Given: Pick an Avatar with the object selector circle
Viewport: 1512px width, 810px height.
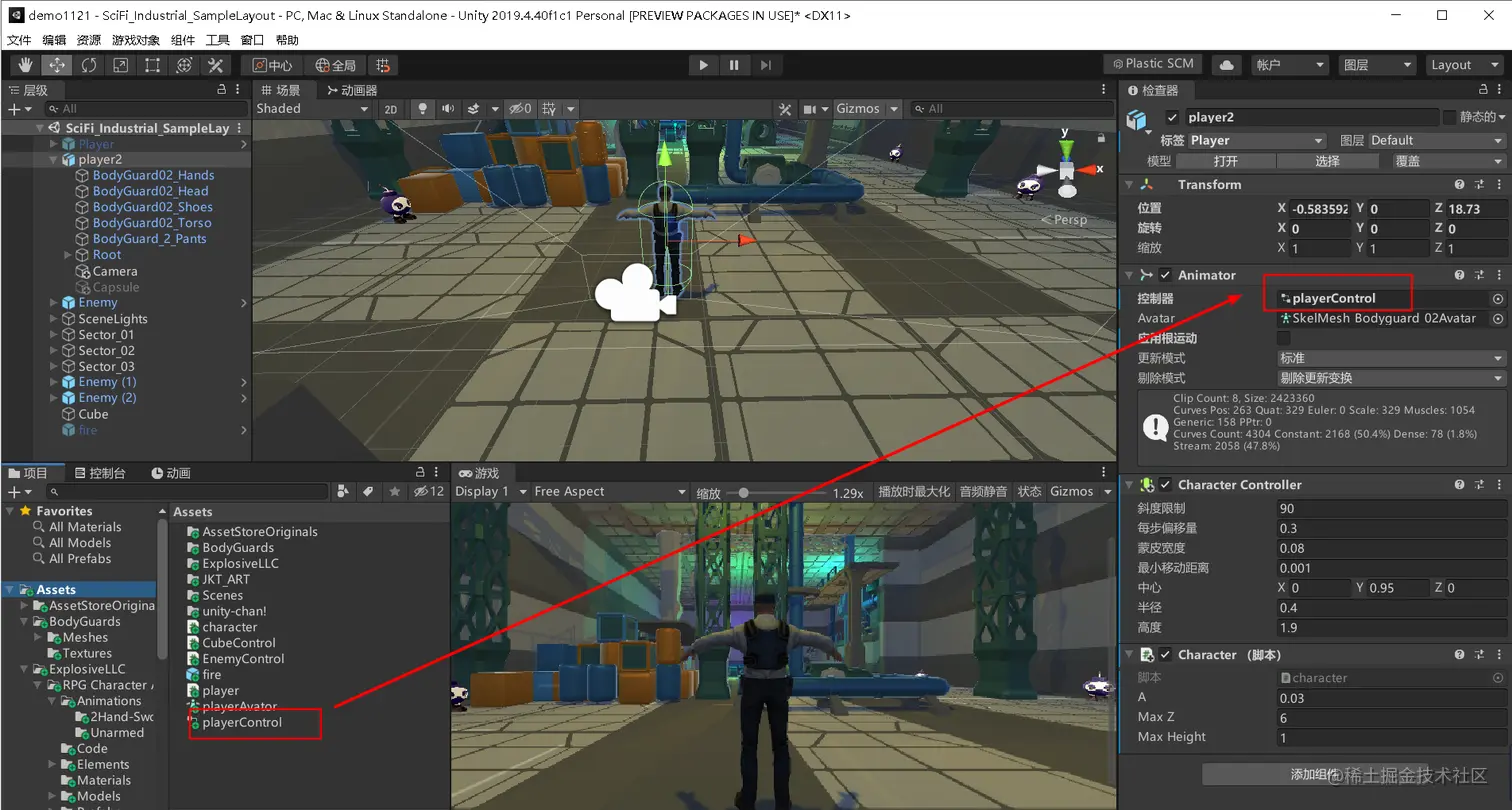Looking at the screenshot, I should point(1498,319).
